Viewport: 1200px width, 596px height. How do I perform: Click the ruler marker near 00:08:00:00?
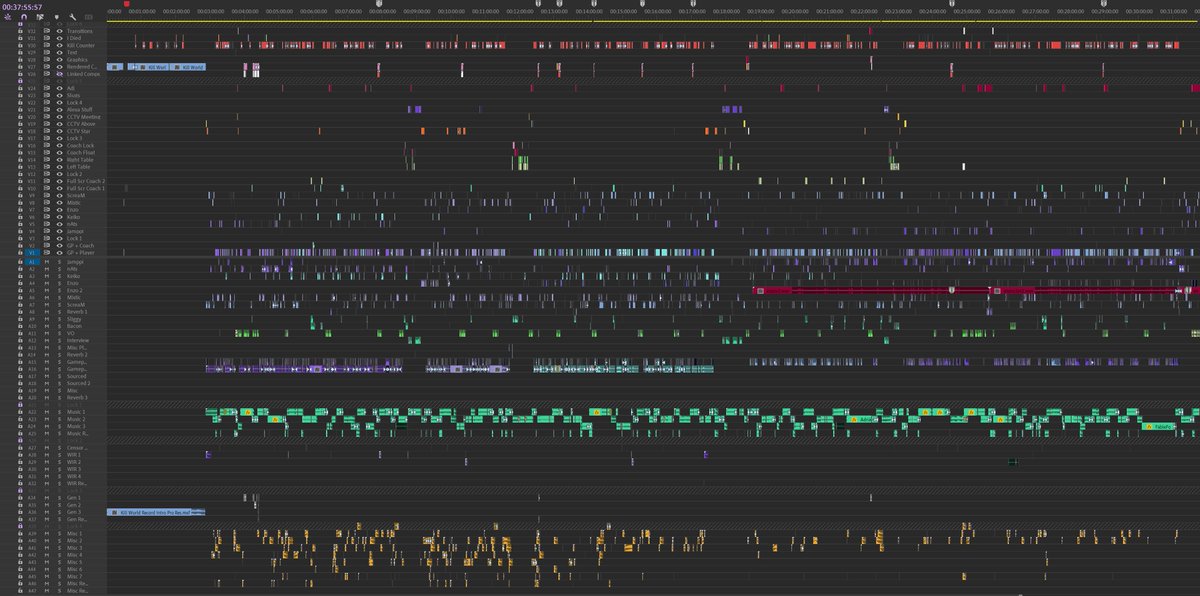pos(379,4)
